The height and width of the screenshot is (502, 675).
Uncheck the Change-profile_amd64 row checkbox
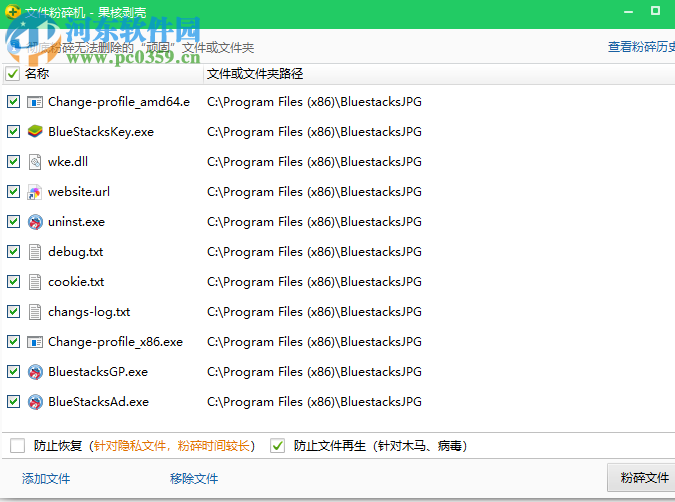click(13, 102)
